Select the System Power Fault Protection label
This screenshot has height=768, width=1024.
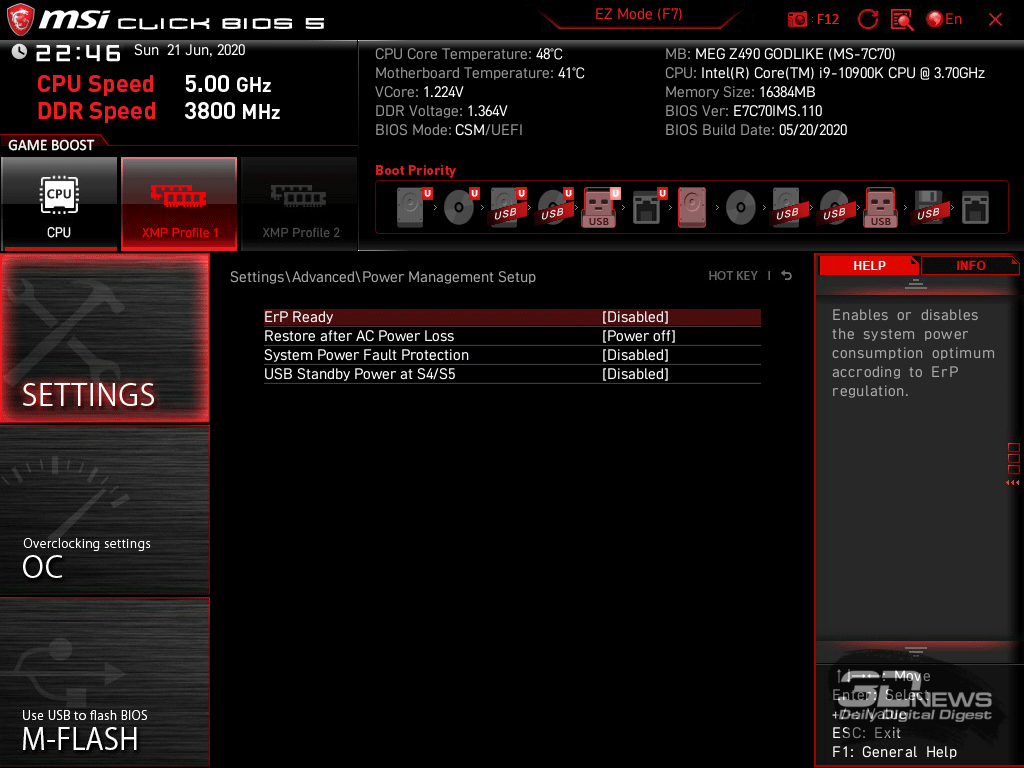366,355
